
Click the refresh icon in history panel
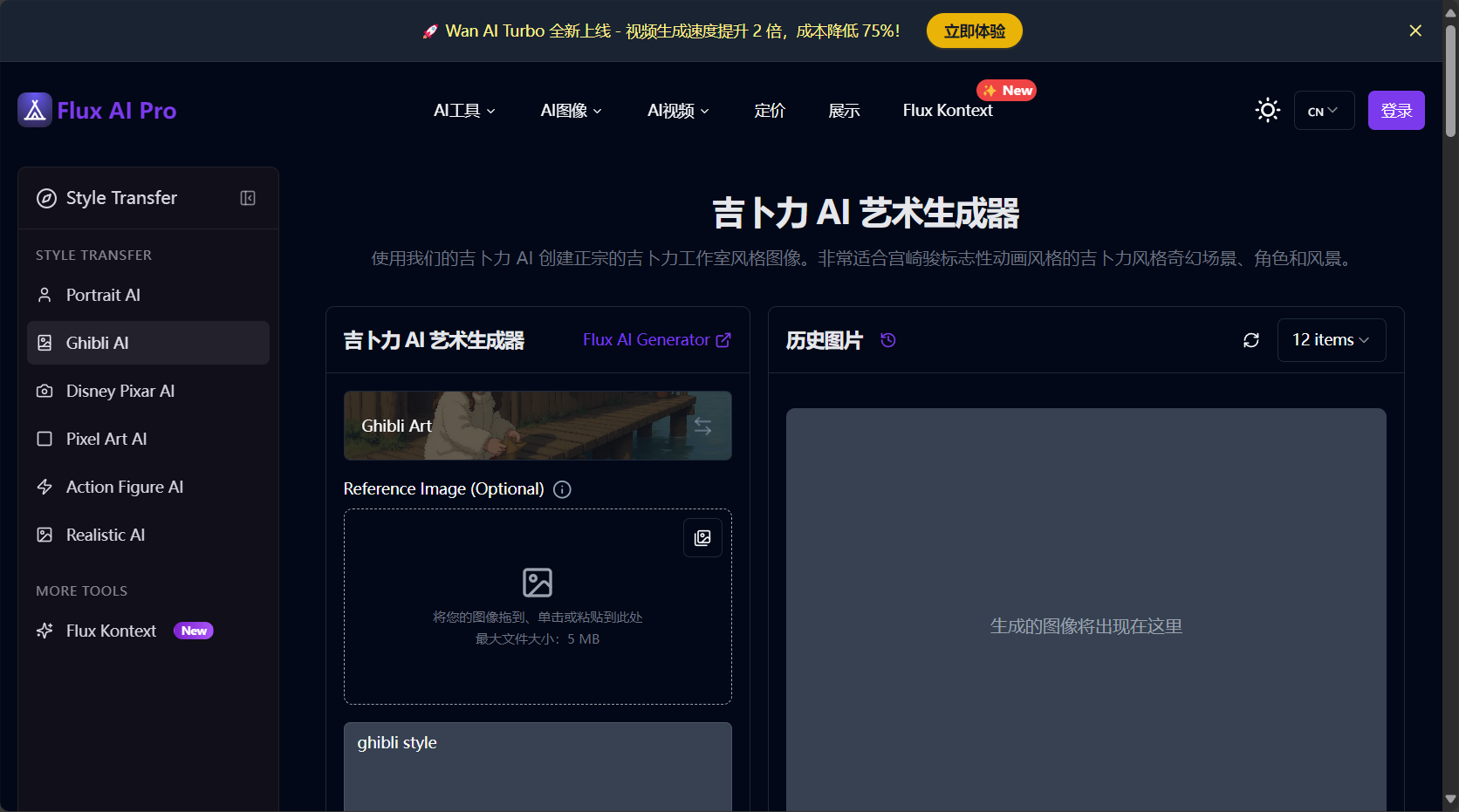(1250, 340)
